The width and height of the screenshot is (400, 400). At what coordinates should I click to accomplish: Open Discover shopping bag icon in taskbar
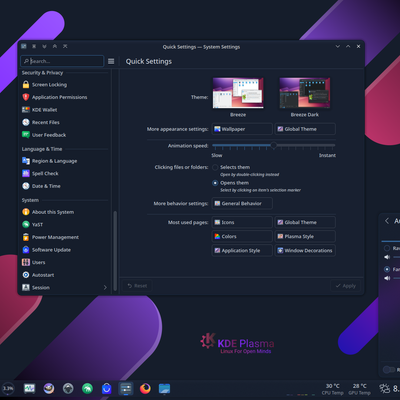(107, 388)
